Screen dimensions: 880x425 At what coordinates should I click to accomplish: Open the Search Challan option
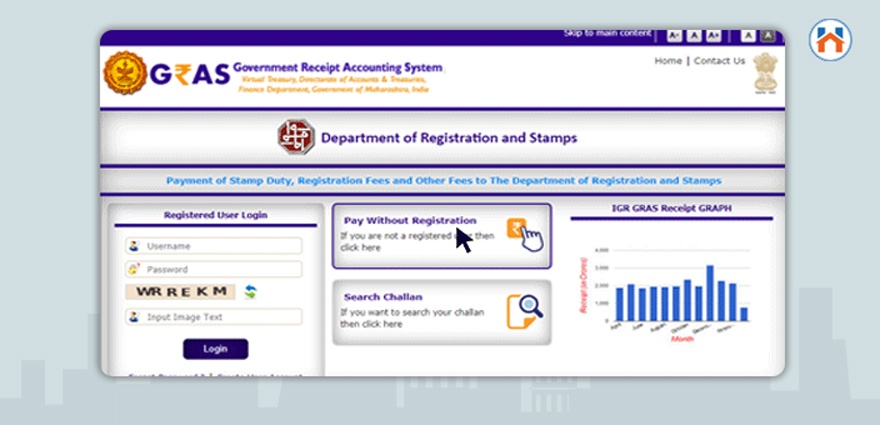coord(442,313)
